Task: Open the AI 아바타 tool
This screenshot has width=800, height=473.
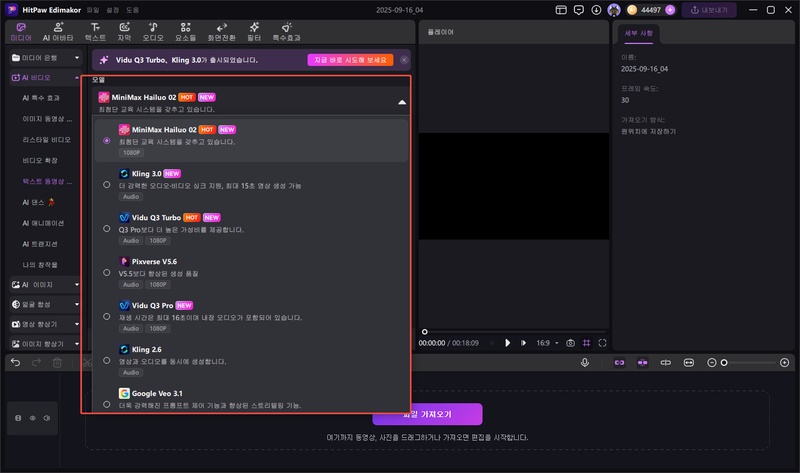Action: (58, 32)
